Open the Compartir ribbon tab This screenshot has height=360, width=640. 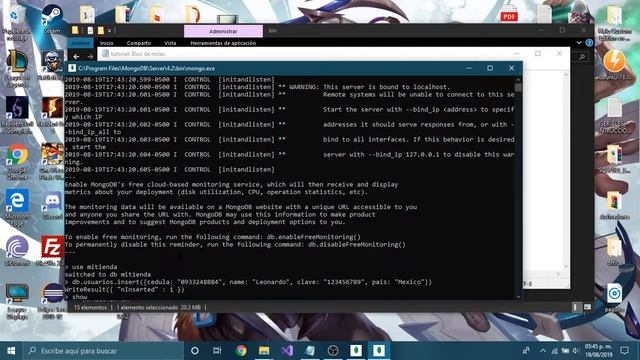click(139, 43)
